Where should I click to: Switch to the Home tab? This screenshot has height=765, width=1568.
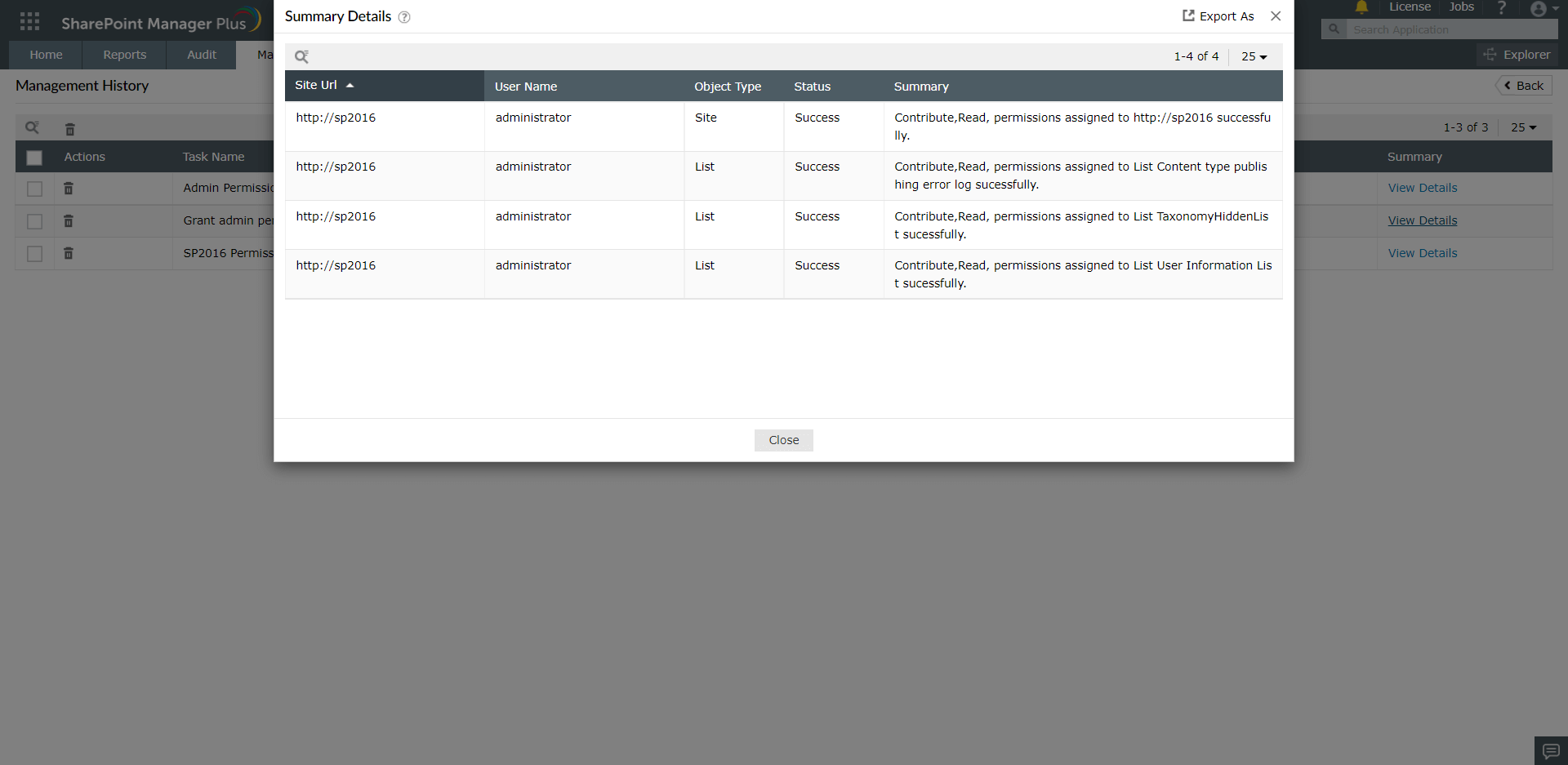tap(46, 55)
